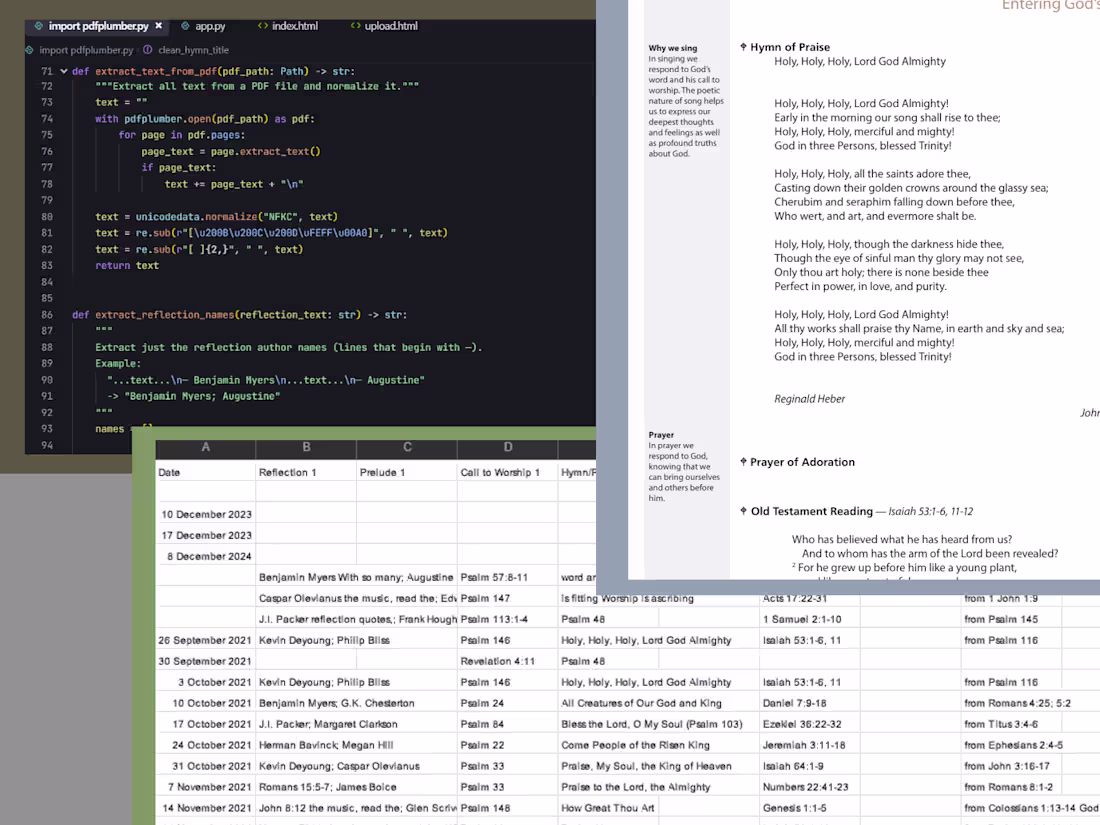
Task: Click the HTML icon on the index.html tab
Action: (x=264, y=25)
